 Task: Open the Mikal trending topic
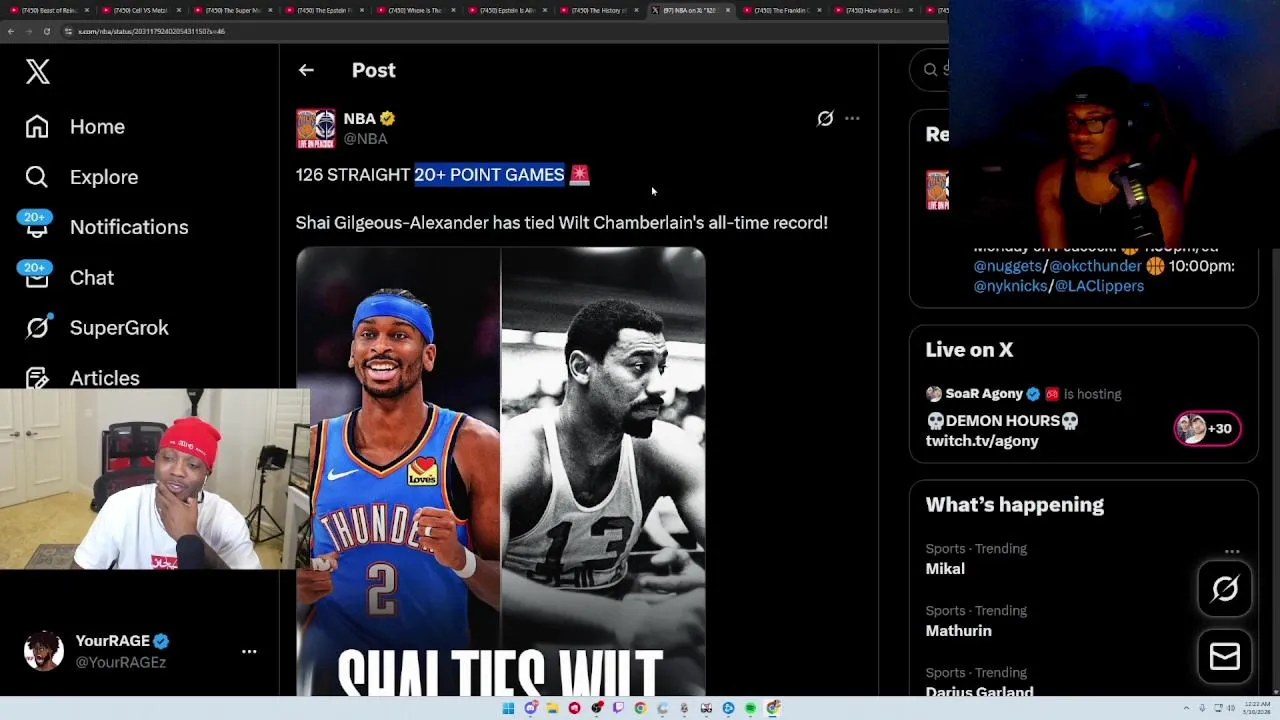(x=945, y=569)
